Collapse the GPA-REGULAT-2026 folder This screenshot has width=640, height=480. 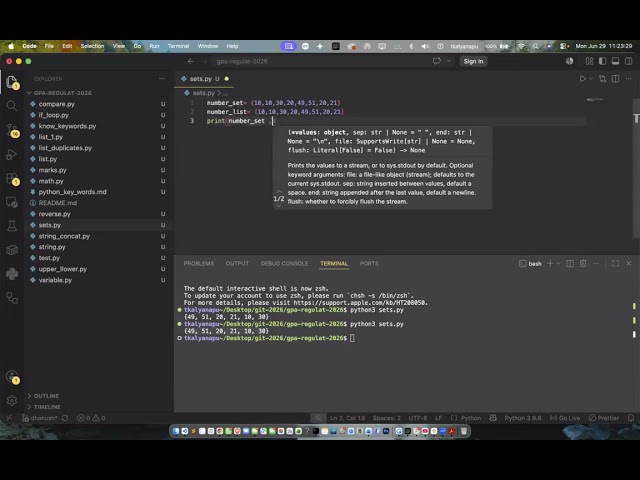(60, 93)
